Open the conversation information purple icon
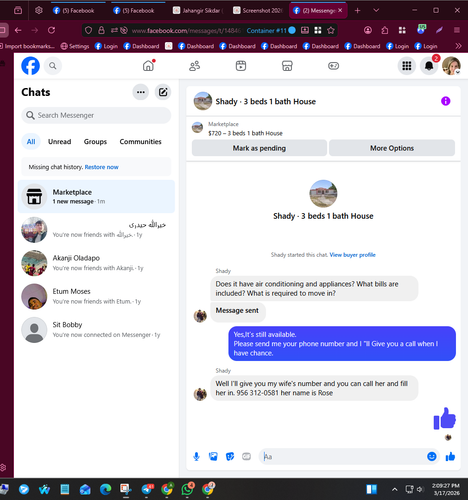The image size is (468, 500). [x=446, y=101]
